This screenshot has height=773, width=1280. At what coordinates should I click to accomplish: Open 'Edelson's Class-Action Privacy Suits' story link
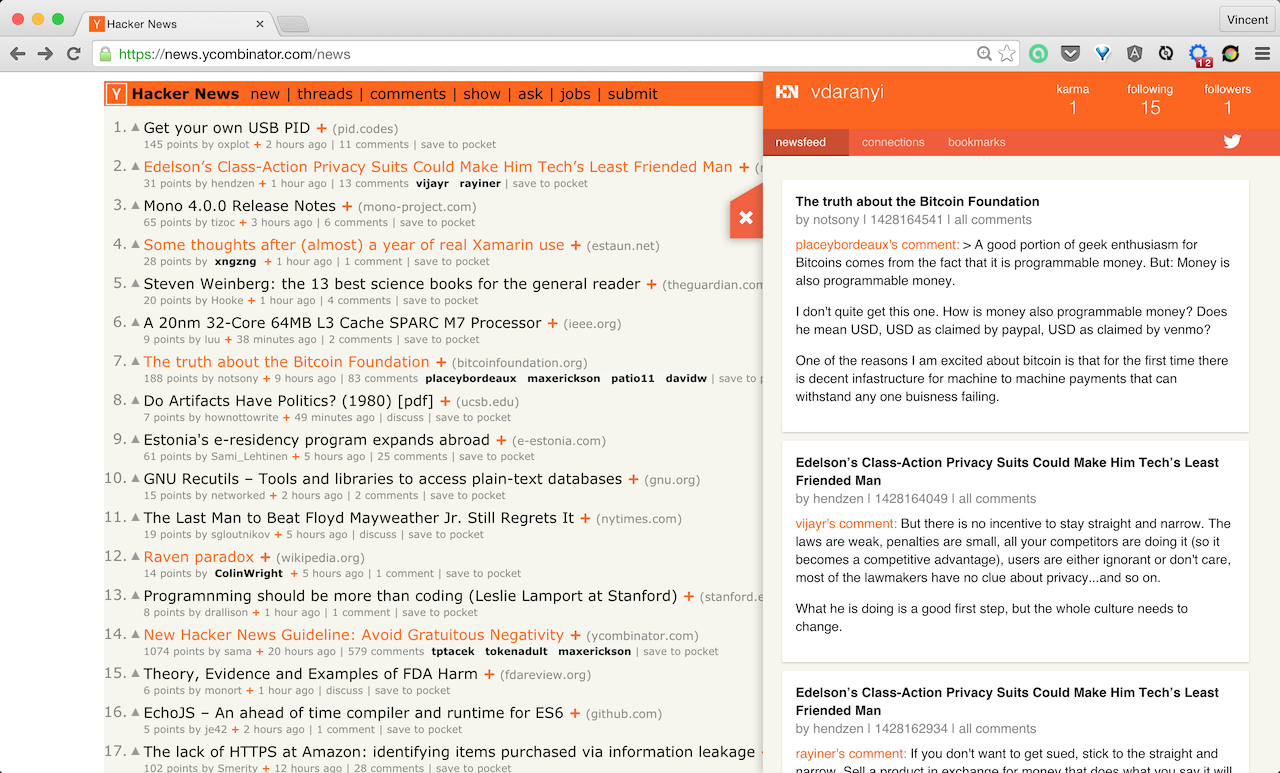(438, 167)
